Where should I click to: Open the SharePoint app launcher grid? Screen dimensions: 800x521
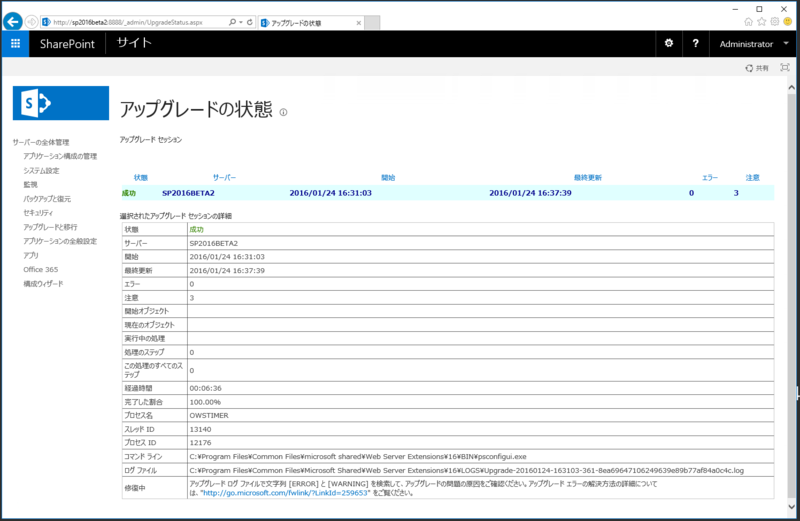15,44
